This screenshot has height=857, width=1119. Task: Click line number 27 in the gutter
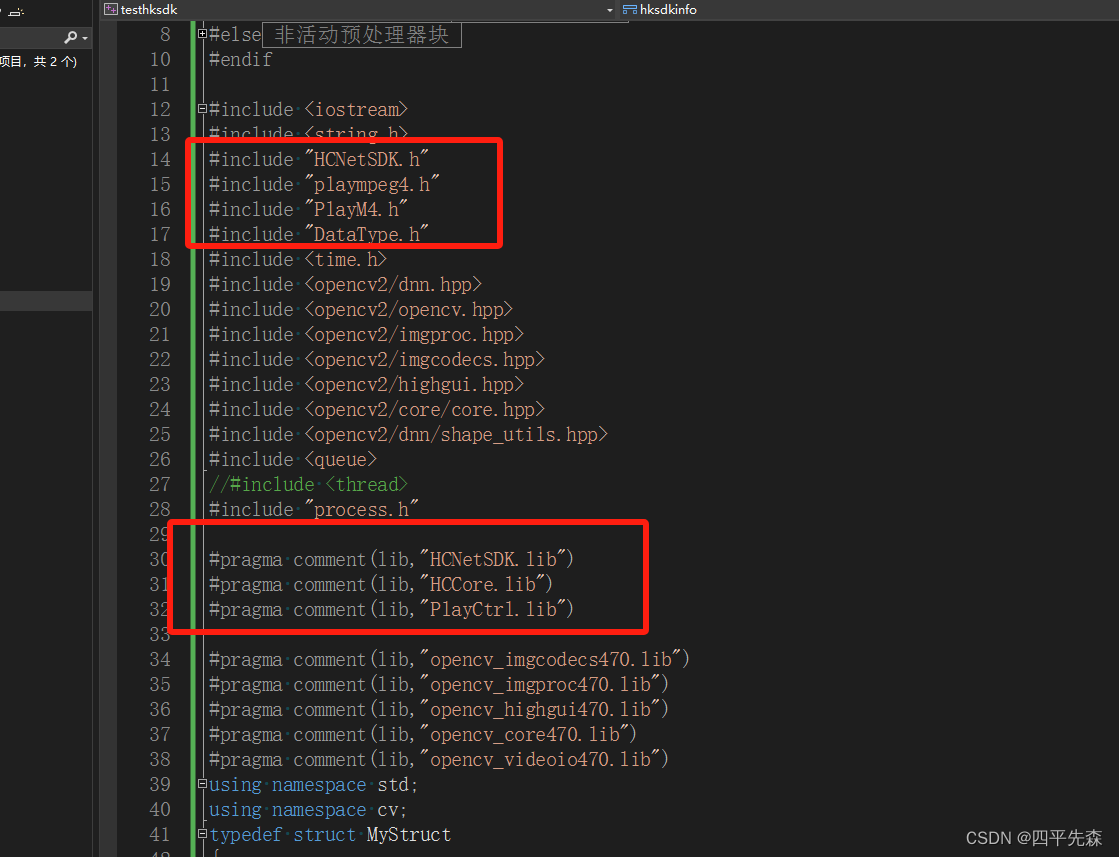[159, 484]
